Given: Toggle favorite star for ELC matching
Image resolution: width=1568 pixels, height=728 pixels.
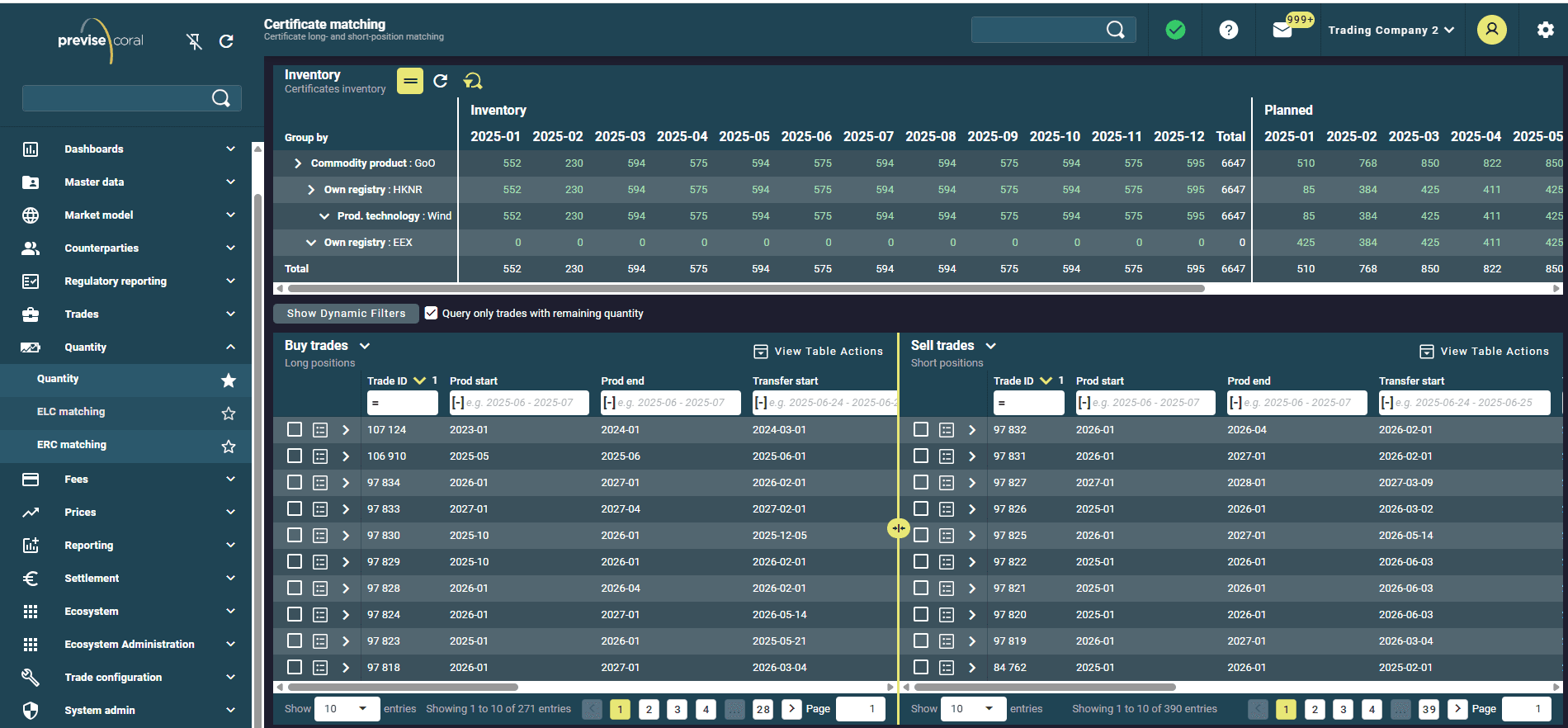Looking at the screenshot, I should [229, 413].
